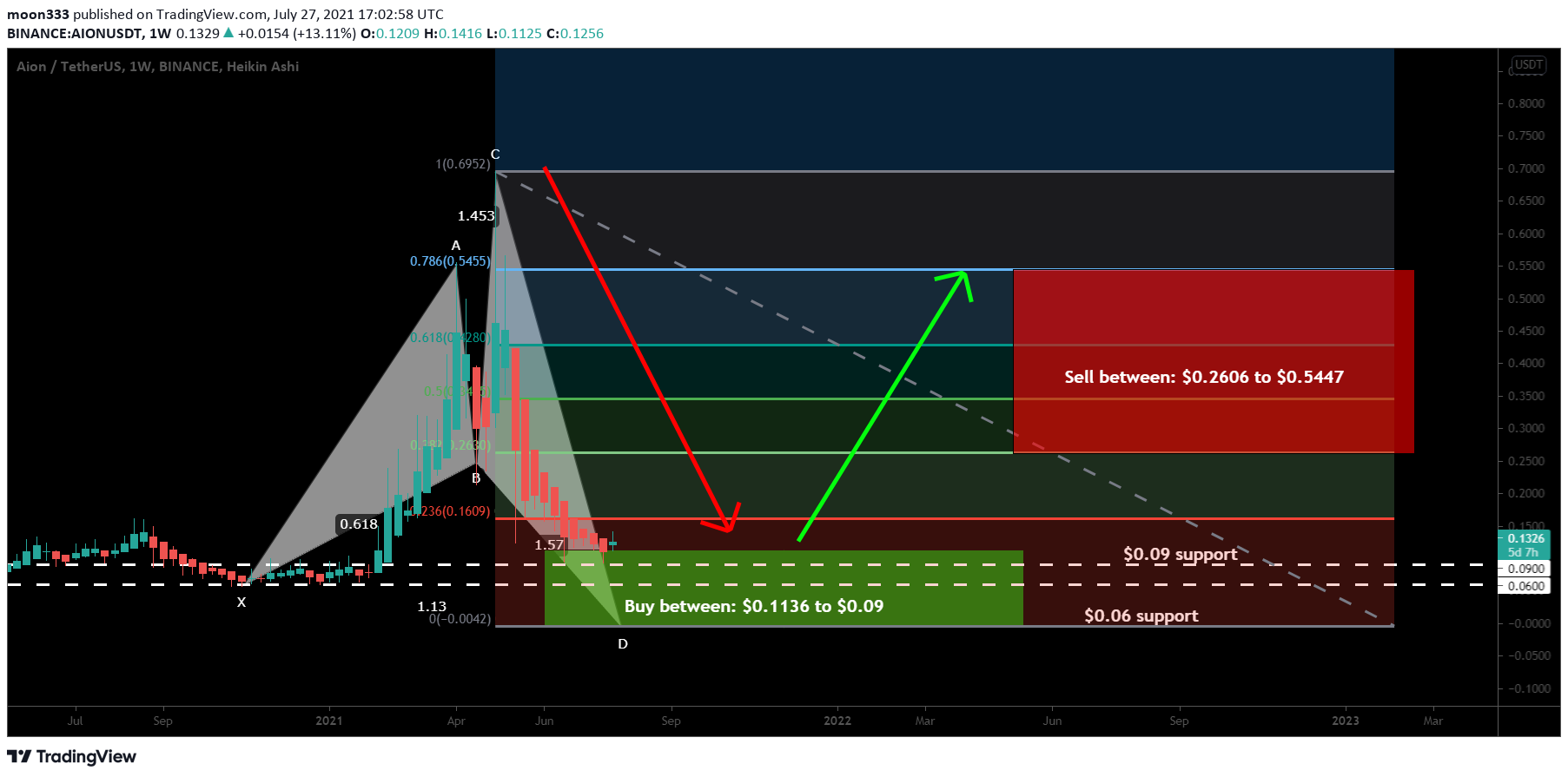Click the harmonic ratio label 1.453
The width and height of the screenshot is (1568, 777).
476,215
